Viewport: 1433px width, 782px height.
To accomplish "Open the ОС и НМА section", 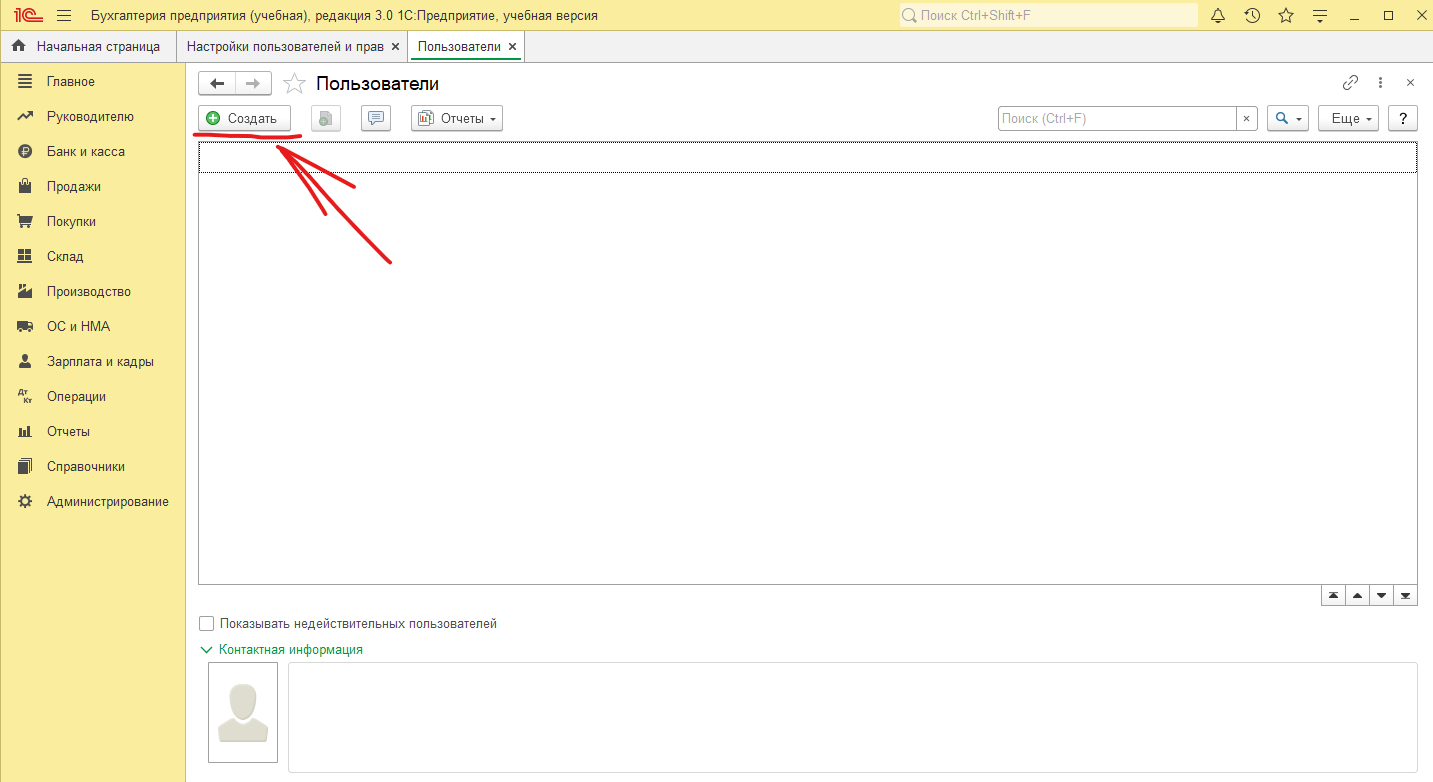I will (78, 326).
